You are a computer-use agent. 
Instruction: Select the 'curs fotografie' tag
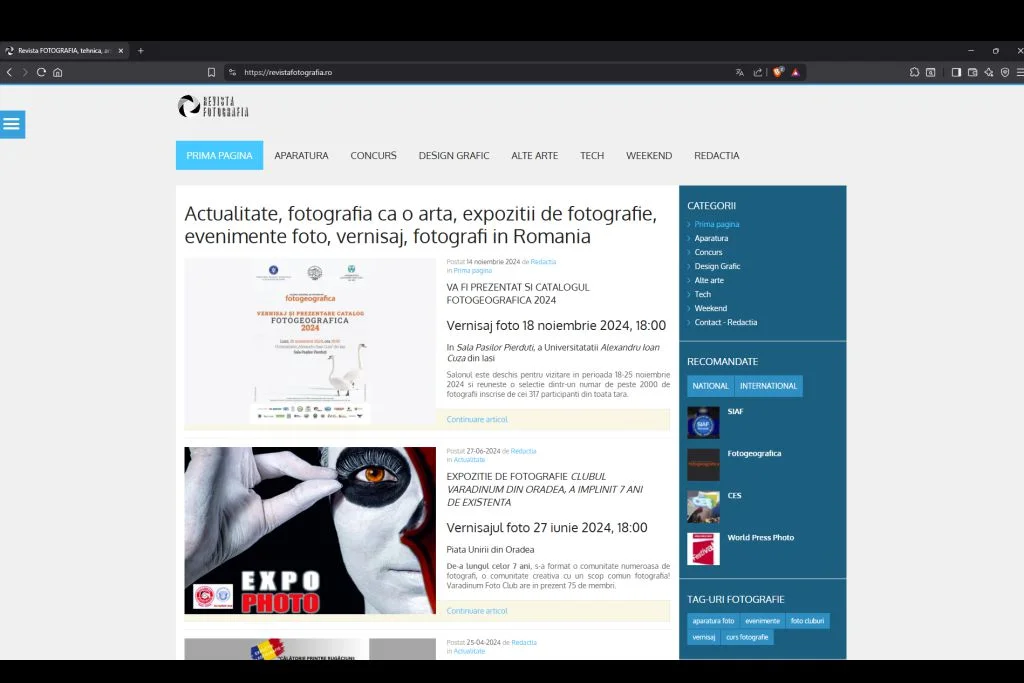coord(747,637)
